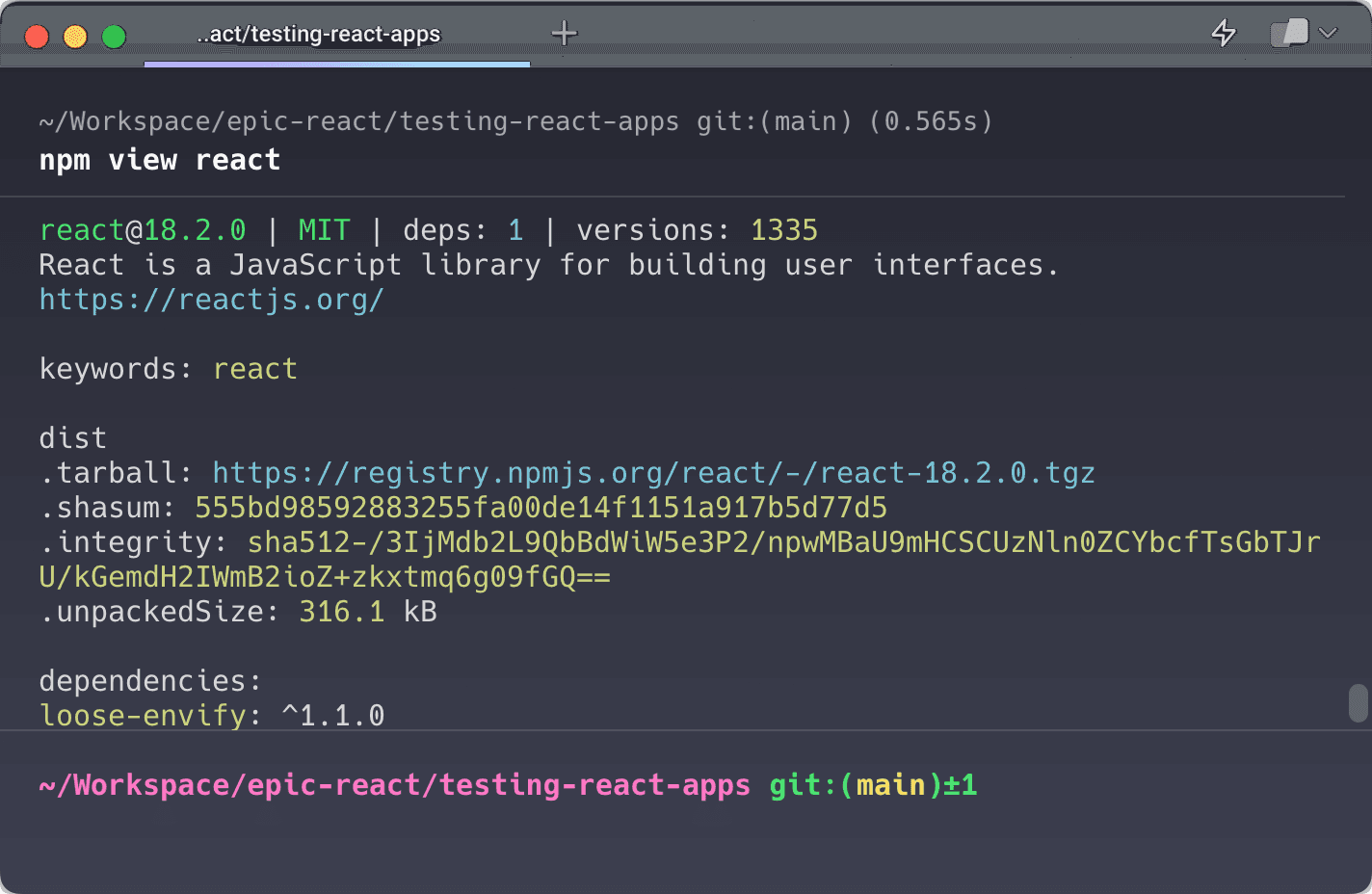Click the lightning bolt icon in title bar
This screenshot has width=1372, height=894.
(x=1224, y=33)
